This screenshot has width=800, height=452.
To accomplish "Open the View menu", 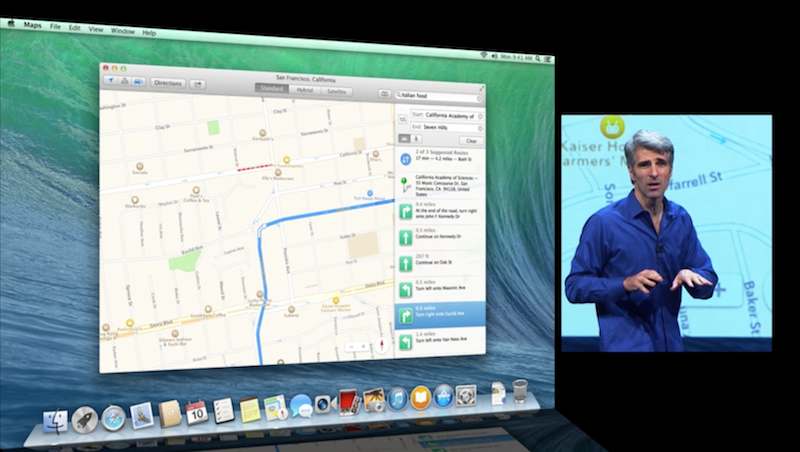I will 95,29.
